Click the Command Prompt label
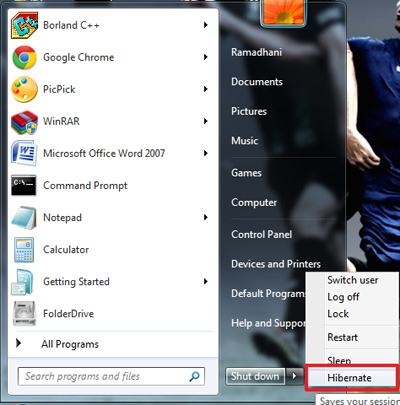 pos(85,185)
